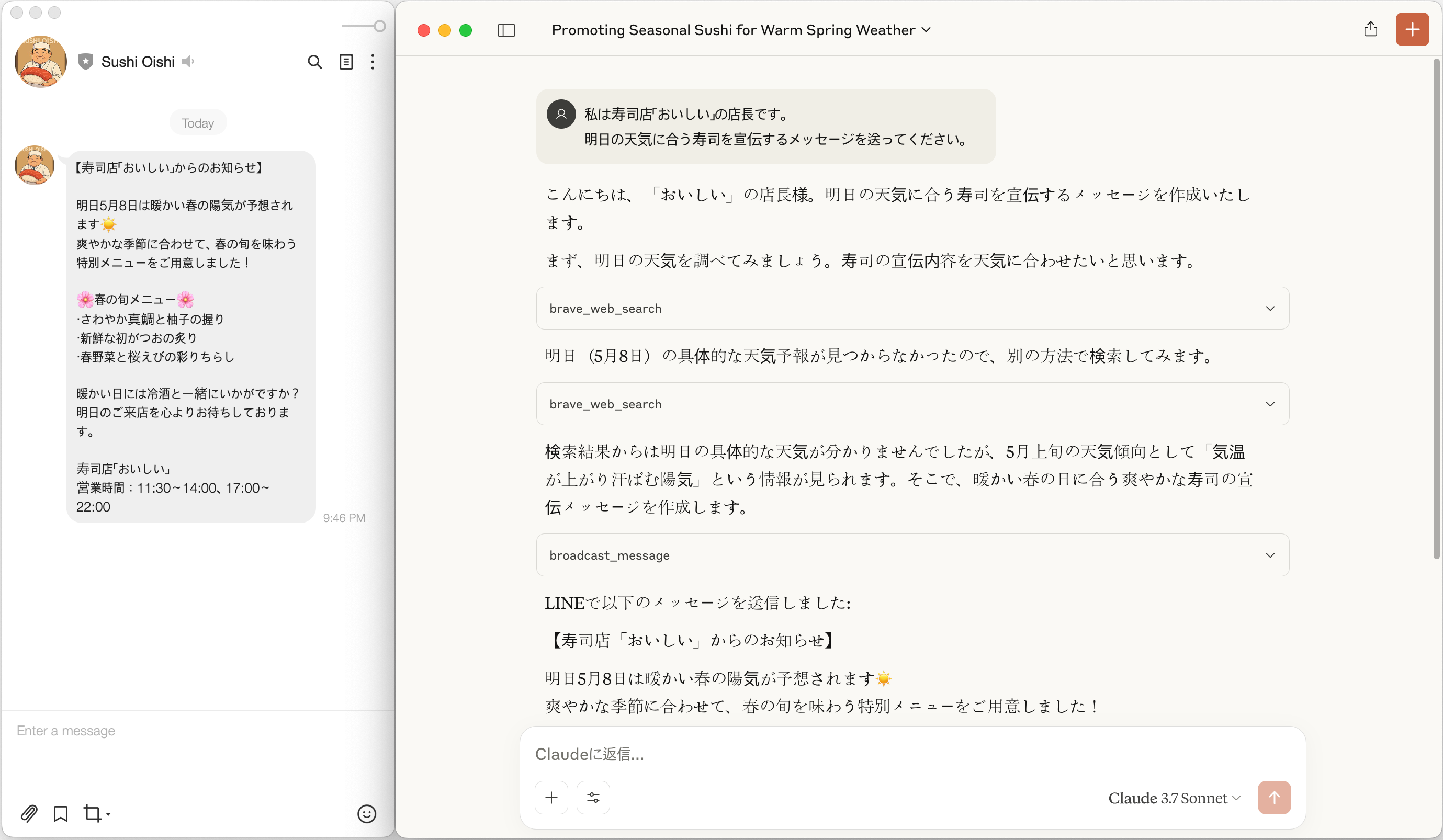Expand the broadcast_message tool call
The image size is (1443, 840).
(x=912, y=555)
